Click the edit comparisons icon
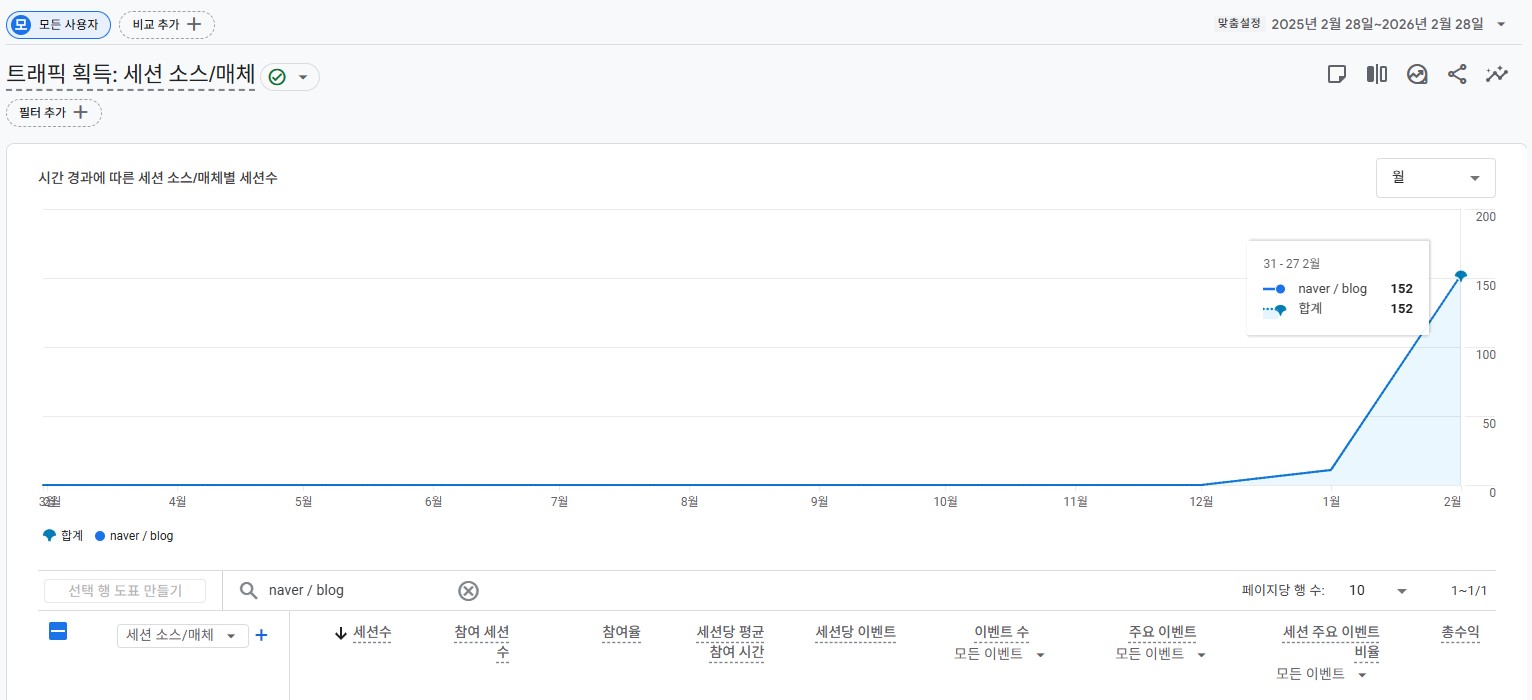This screenshot has width=1532, height=700. point(1377,73)
